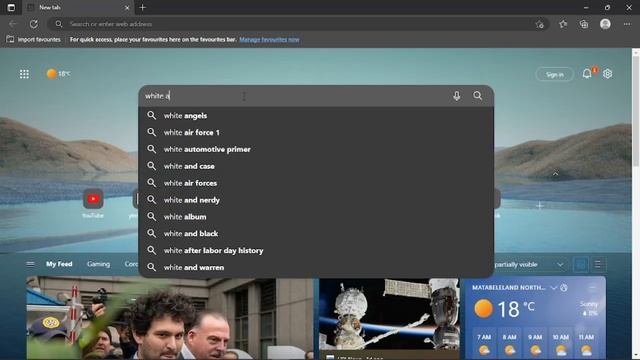View the 11 AM hourly forecast
640x360 pixels.
point(586,344)
